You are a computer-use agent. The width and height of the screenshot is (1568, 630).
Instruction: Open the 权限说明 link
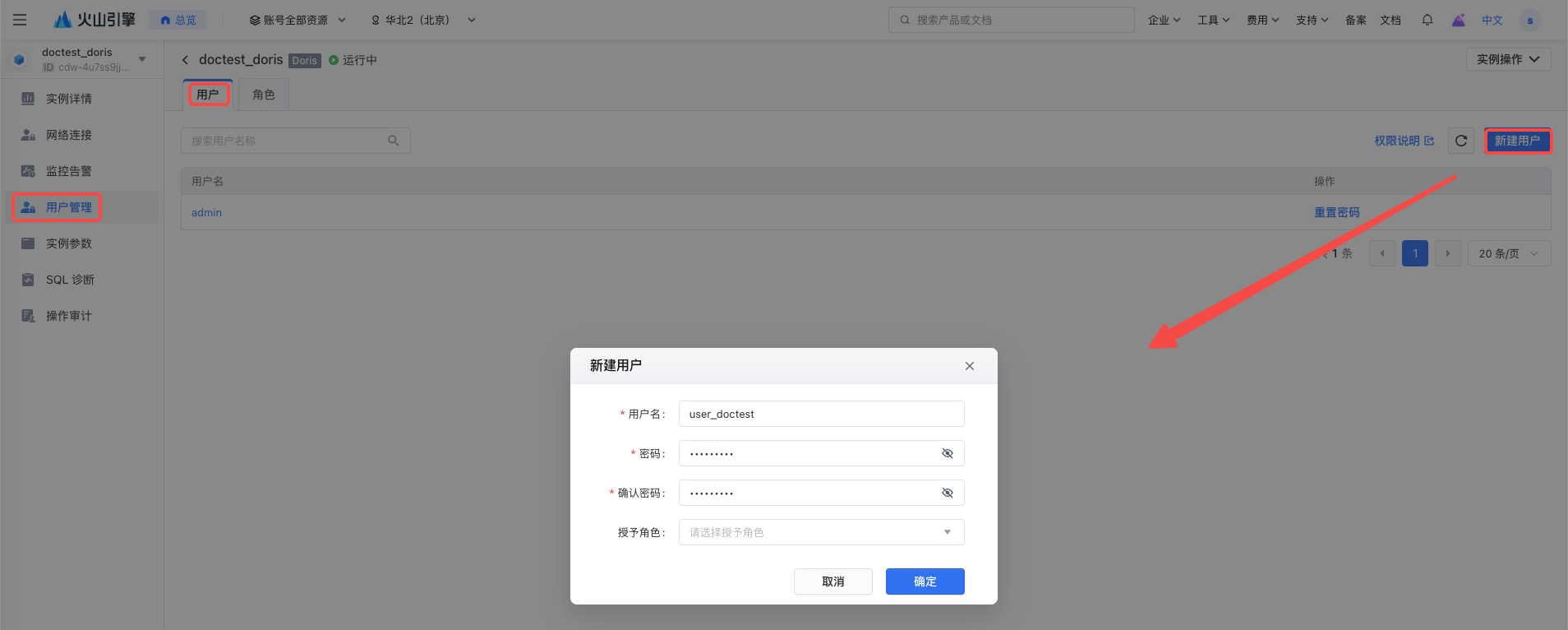click(x=1404, y=141)
